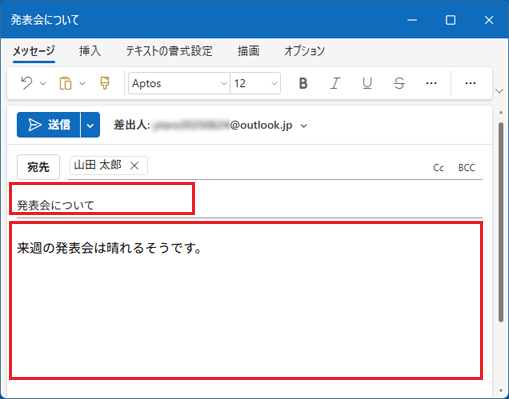Open the ribbon overflow ellipsis at far right
509x399 pixels.
(470, 83)
